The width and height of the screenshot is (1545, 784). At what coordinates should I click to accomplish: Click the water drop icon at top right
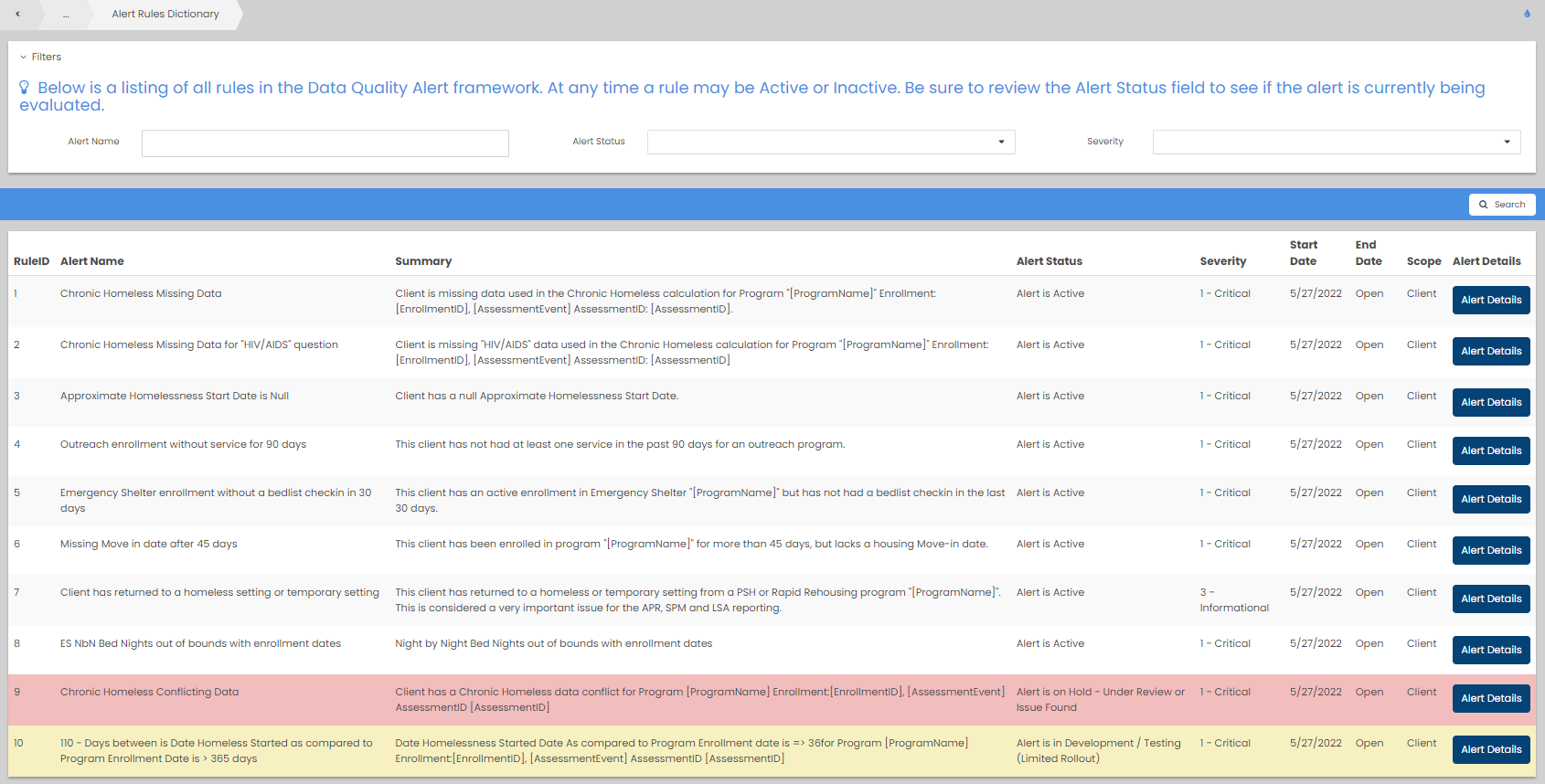tap(1527, 14)
